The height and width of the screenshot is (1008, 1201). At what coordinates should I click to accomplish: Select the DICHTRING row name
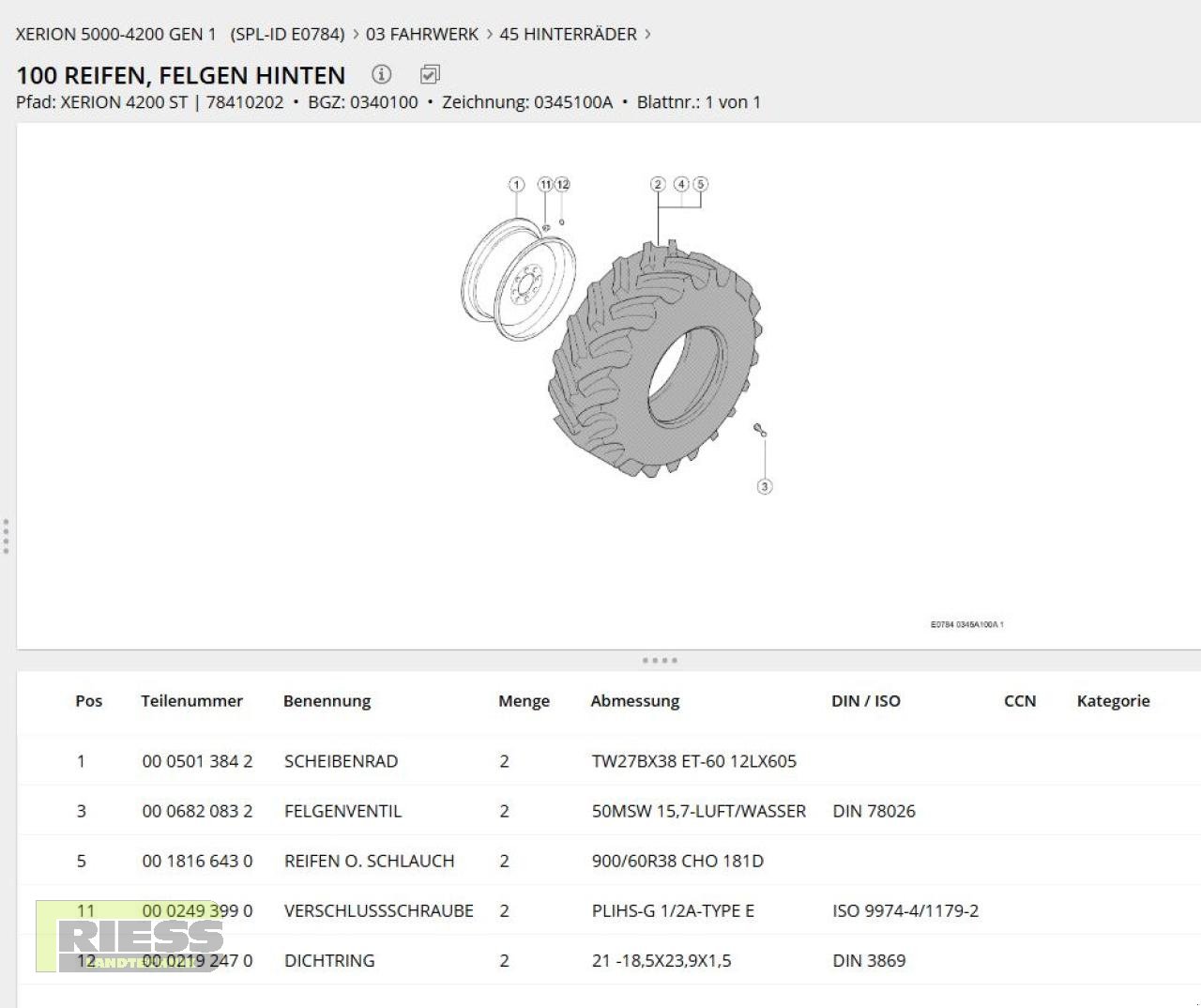(x=329, y=960)
